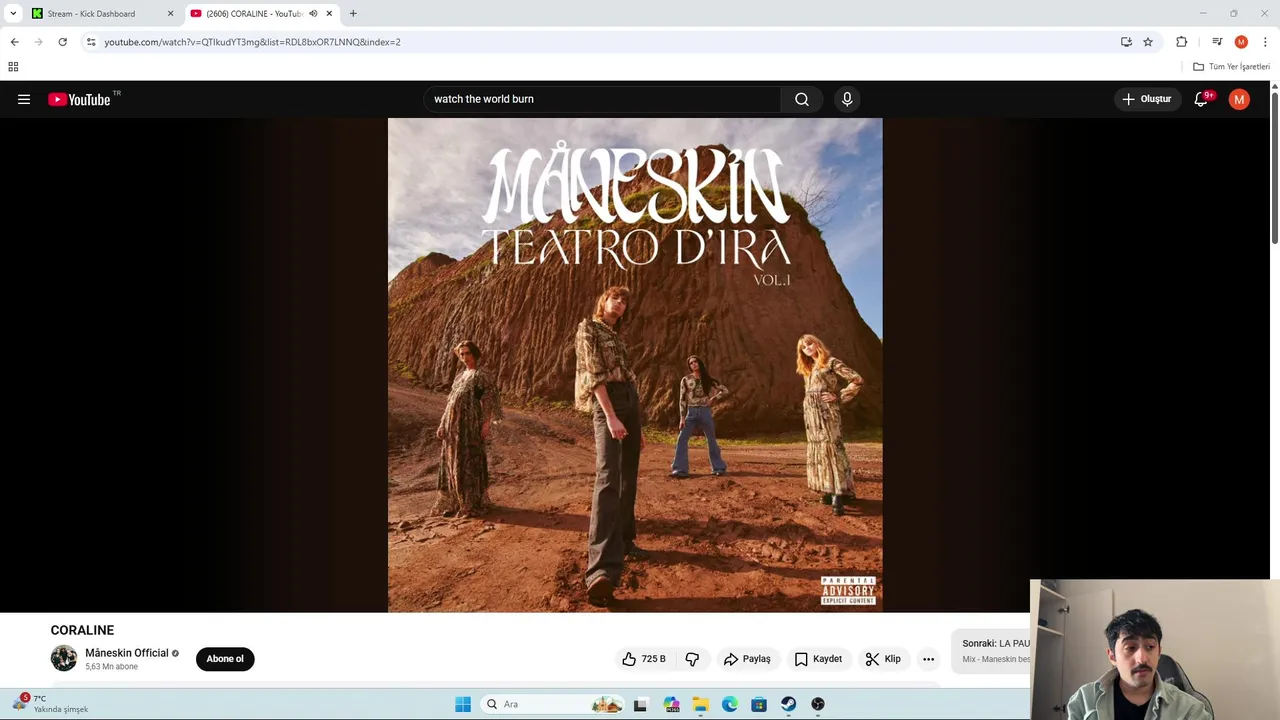Click the CORALINE video title text
Screen dimensions: 1280x720
(x=82, y=630)
